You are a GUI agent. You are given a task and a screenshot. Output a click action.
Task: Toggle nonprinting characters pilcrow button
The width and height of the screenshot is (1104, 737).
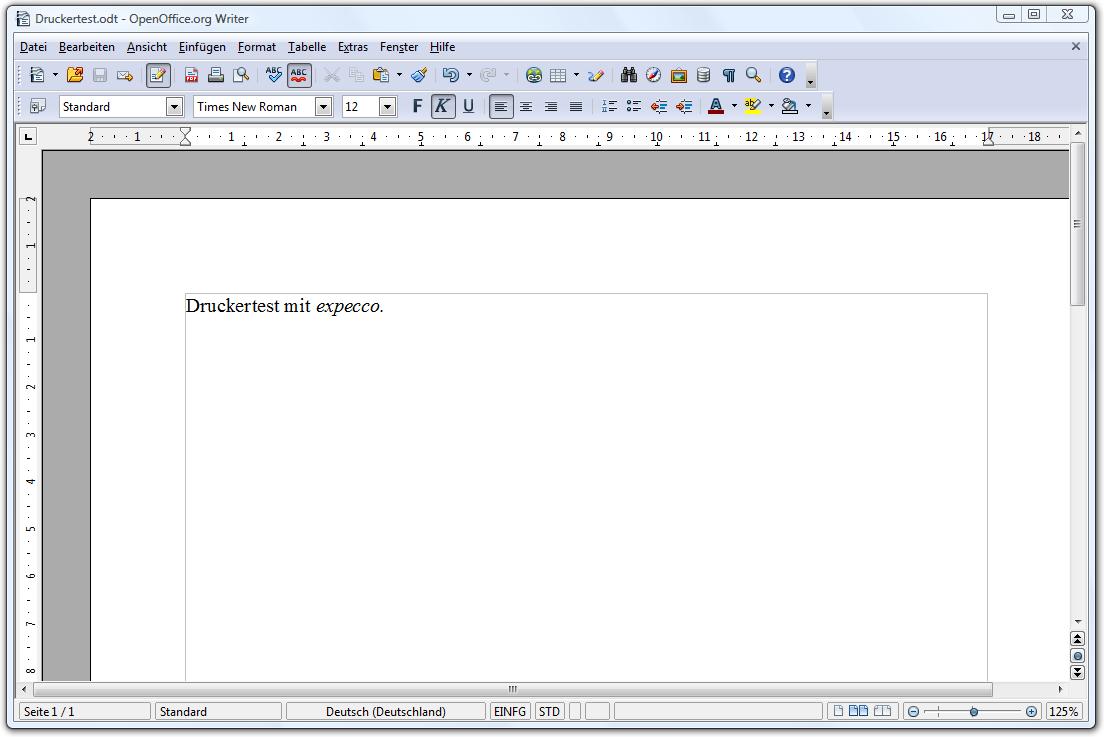[729, 75]
